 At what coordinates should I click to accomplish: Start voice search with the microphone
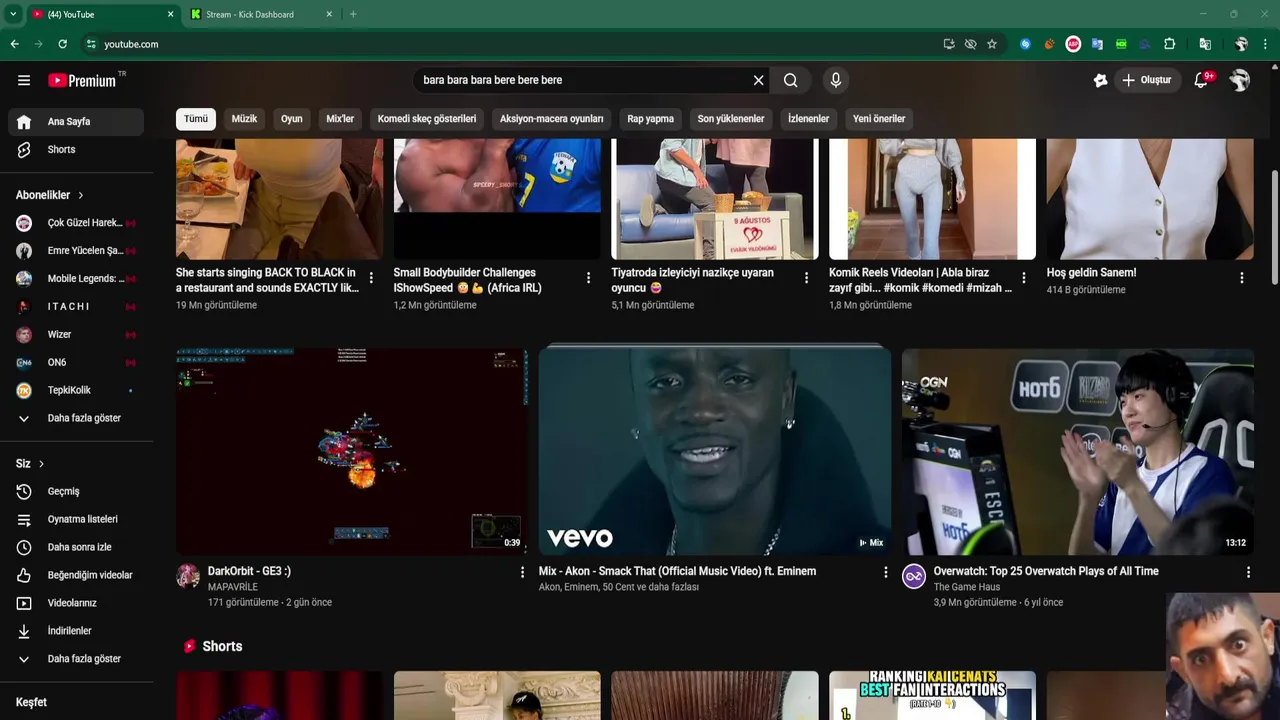[836, 80]
